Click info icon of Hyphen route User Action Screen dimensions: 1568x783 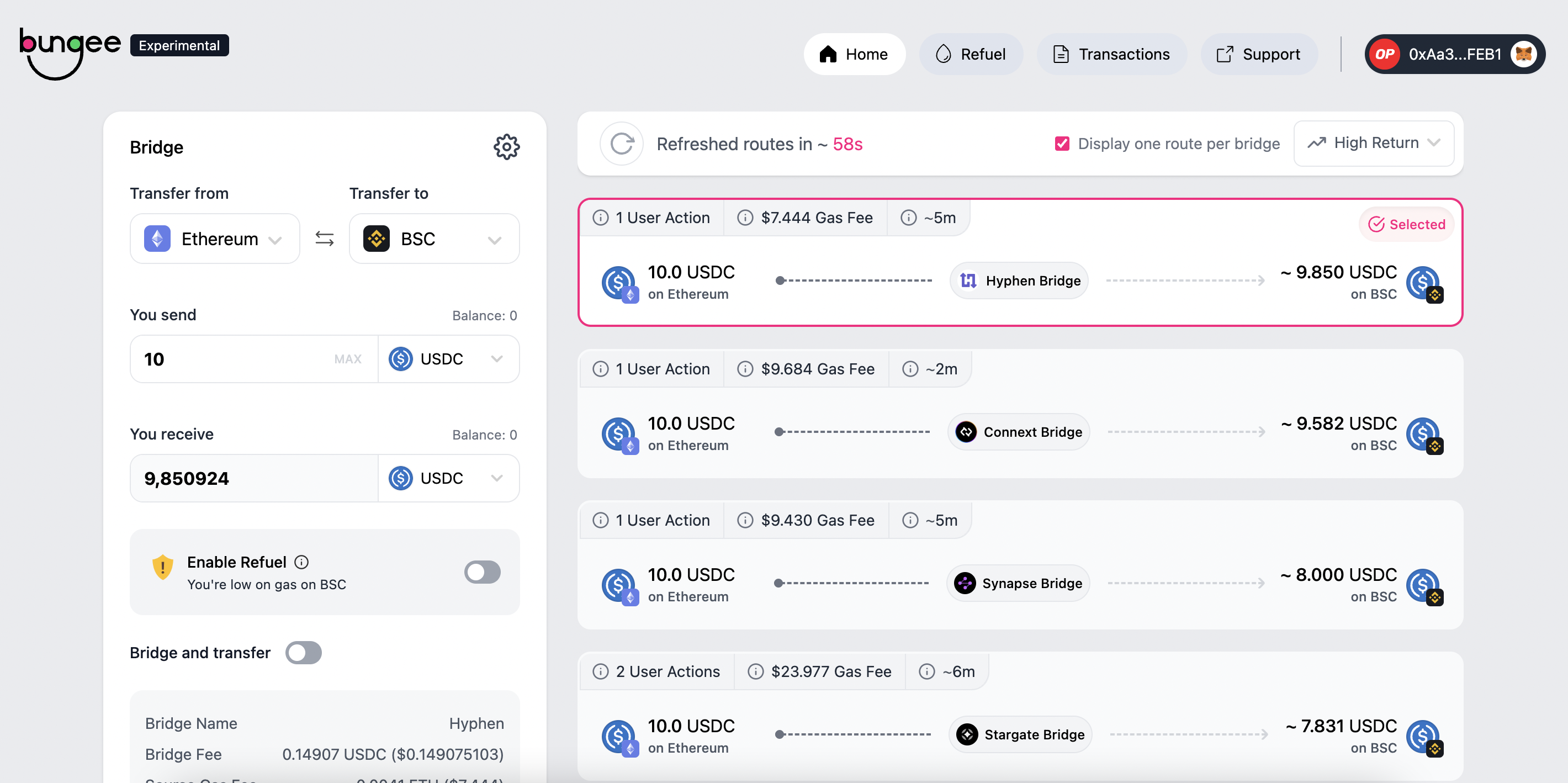click(600, 218)
